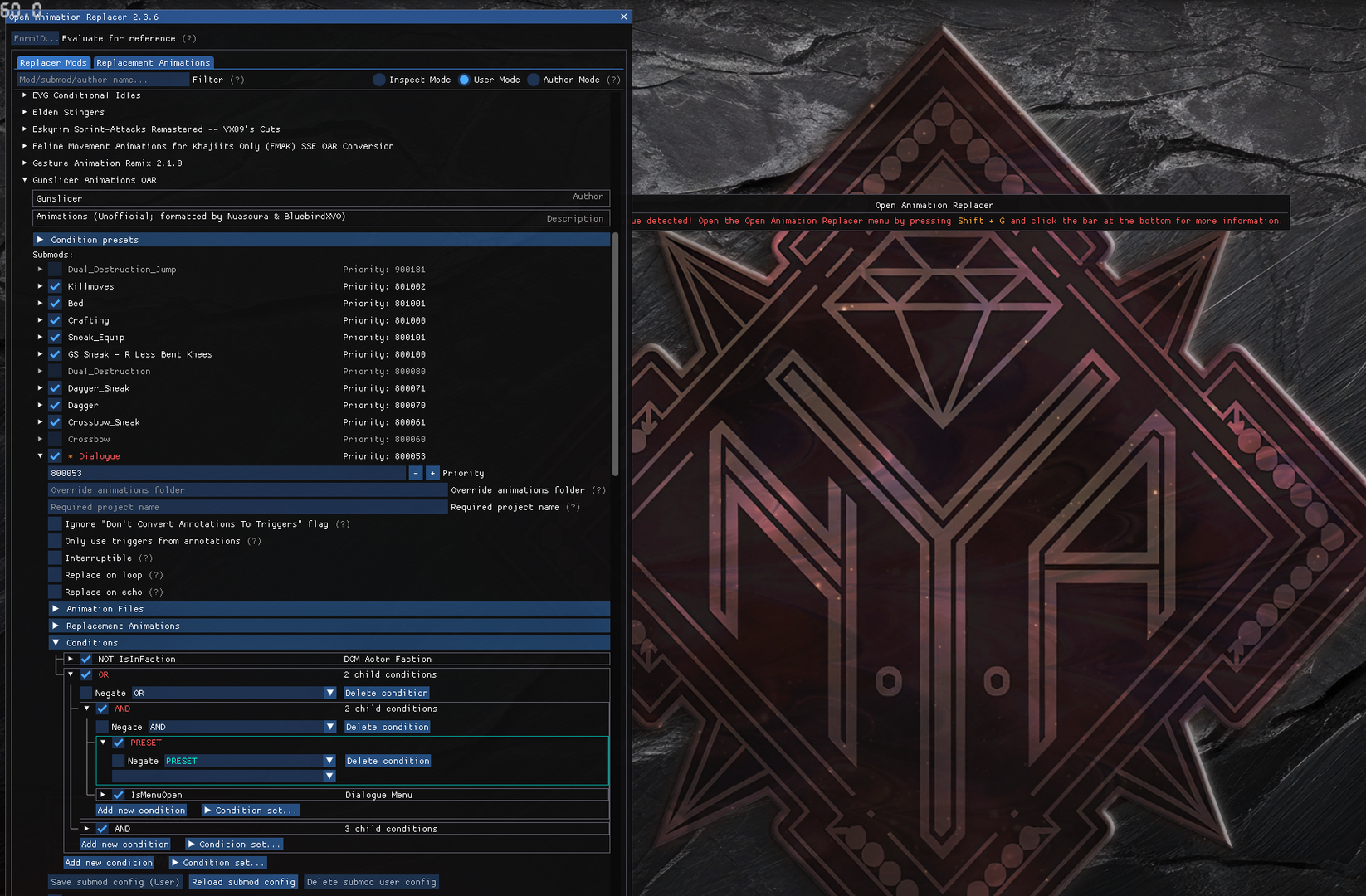Toggle the Crafting submod checkbox
The width and height of the screenshot is (1366, 896).
pyautogui.click(x=55, y=320)
